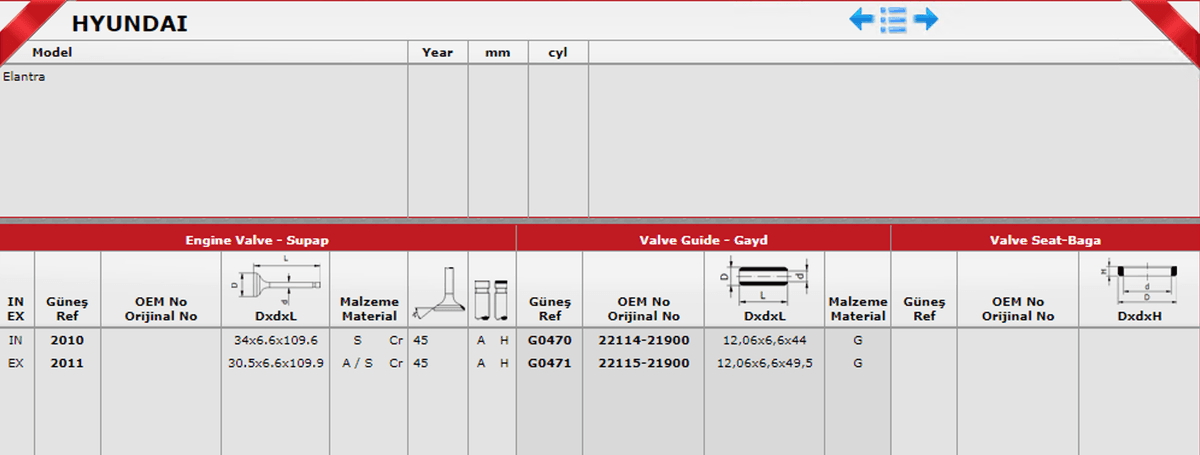Click seat angle 45 in IN row
Screen dimensions: 1200x455
(x=420, y=340)
